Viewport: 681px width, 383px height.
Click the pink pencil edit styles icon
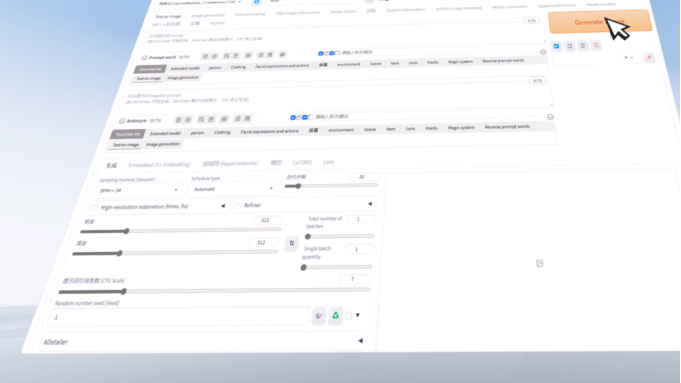click(x=649, y=57)
